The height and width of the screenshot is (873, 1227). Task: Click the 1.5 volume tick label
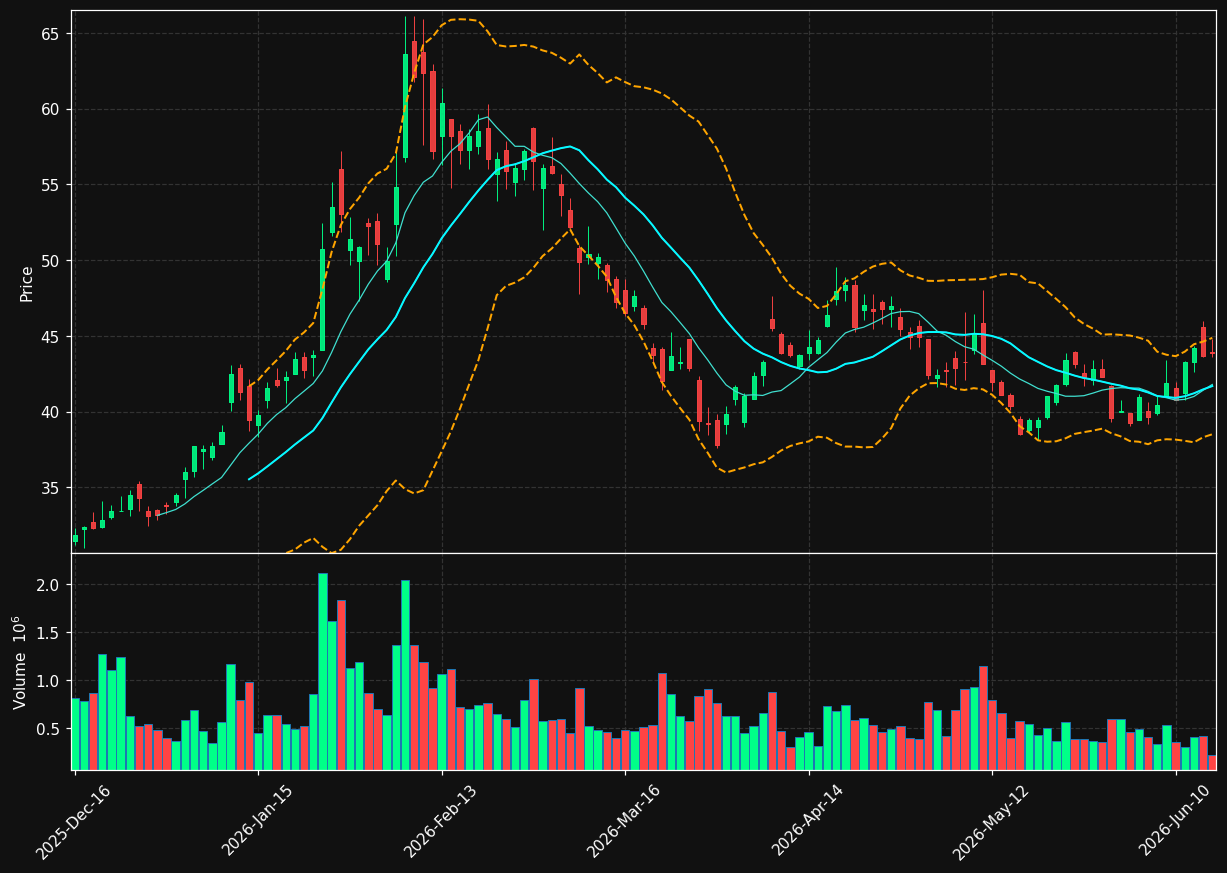click(x=48, y=633)
